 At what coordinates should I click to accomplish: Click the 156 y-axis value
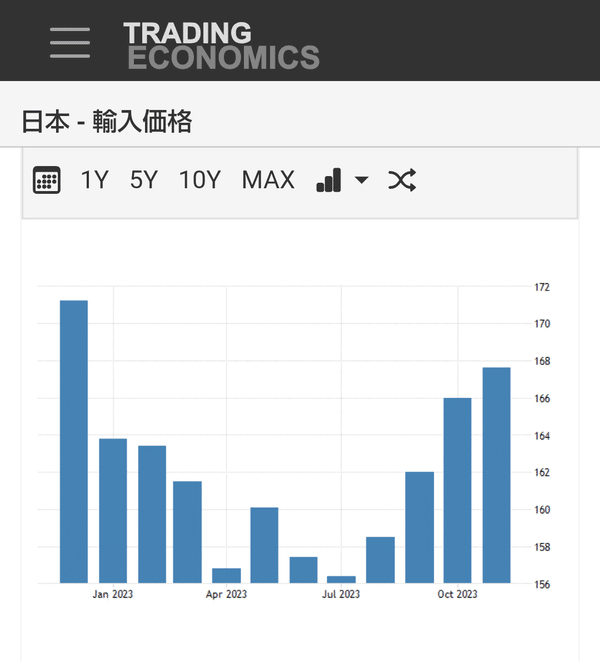tap(542, 585)
